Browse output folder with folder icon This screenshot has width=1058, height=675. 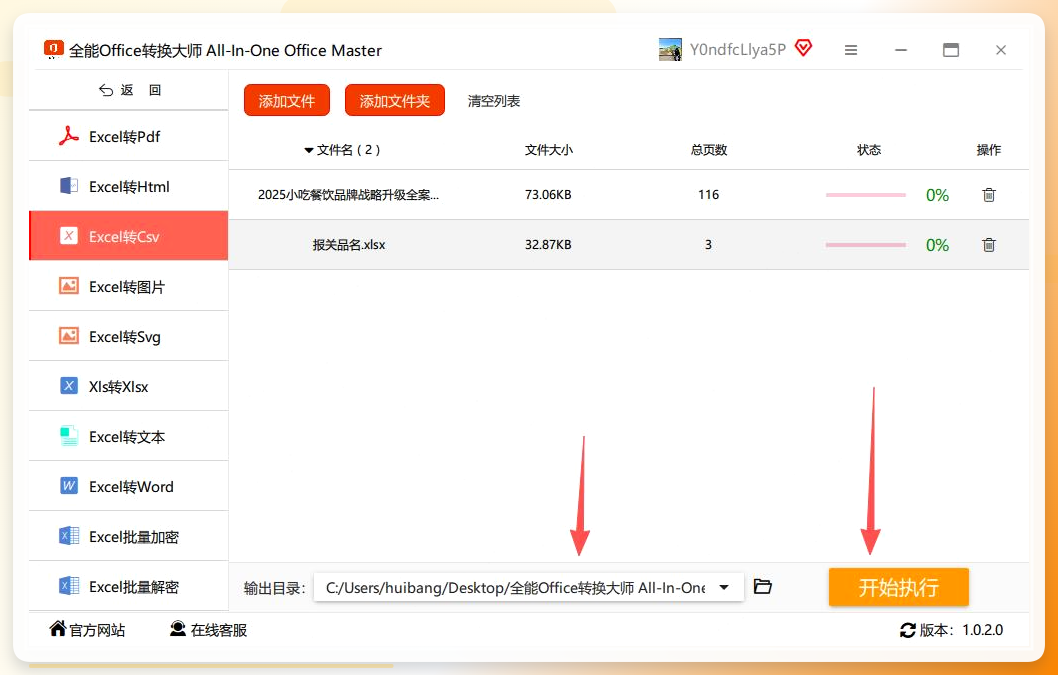pos(762,586)
